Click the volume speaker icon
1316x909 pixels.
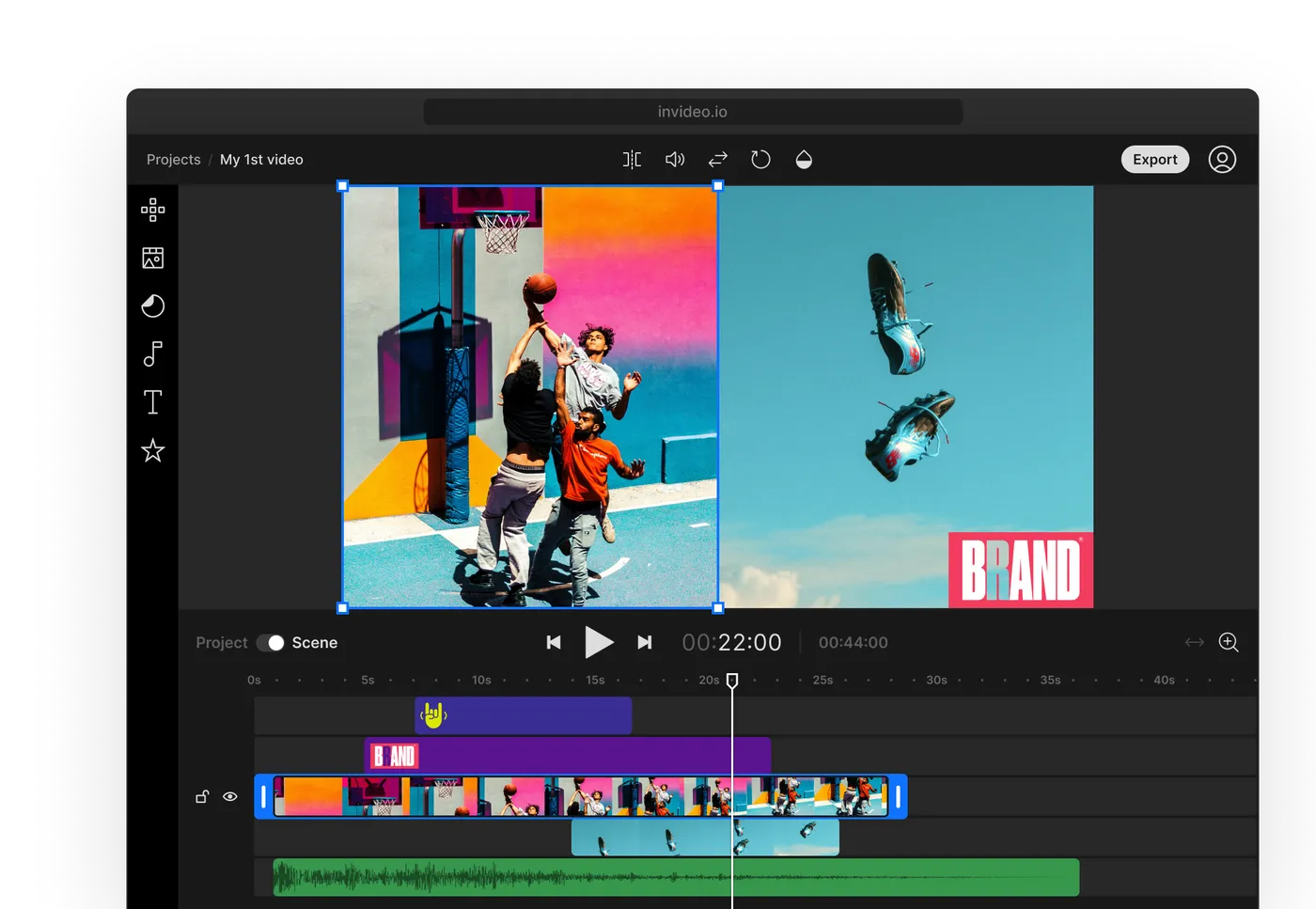[x=675, y=160]
